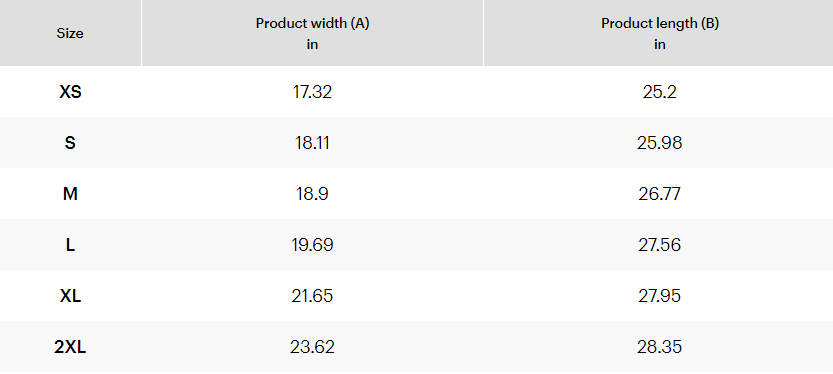Click the XL size label

click(70, 296)
